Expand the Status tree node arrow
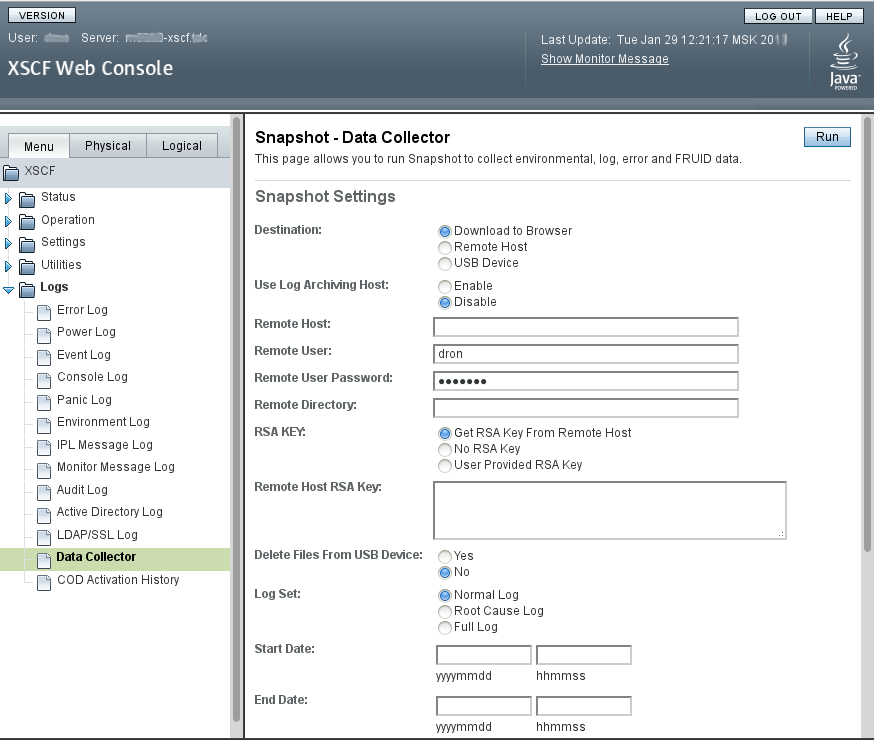 click(x=8, y=198)
